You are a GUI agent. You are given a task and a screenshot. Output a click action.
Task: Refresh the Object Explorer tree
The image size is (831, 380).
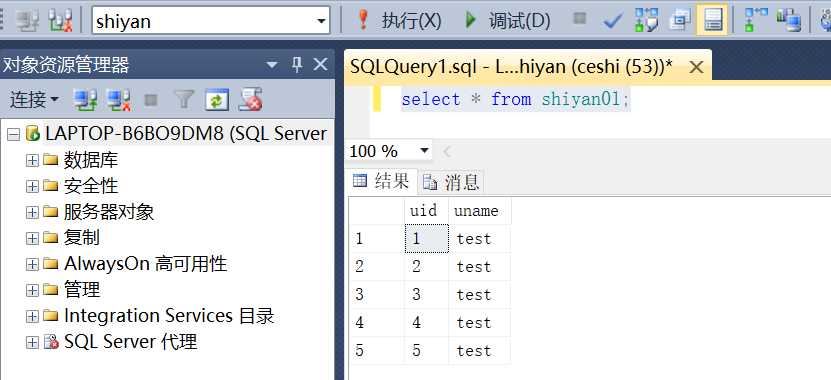pos(217,100)
